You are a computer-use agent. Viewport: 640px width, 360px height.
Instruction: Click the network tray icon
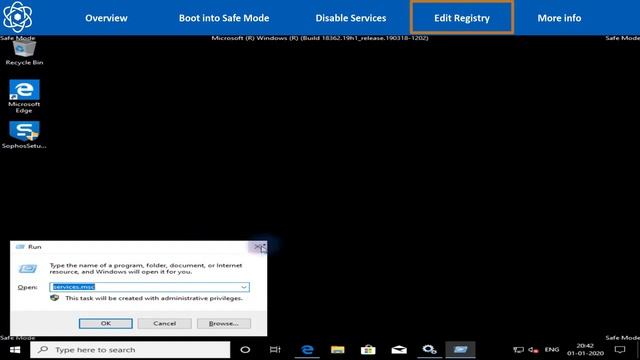tap(518, 350)
